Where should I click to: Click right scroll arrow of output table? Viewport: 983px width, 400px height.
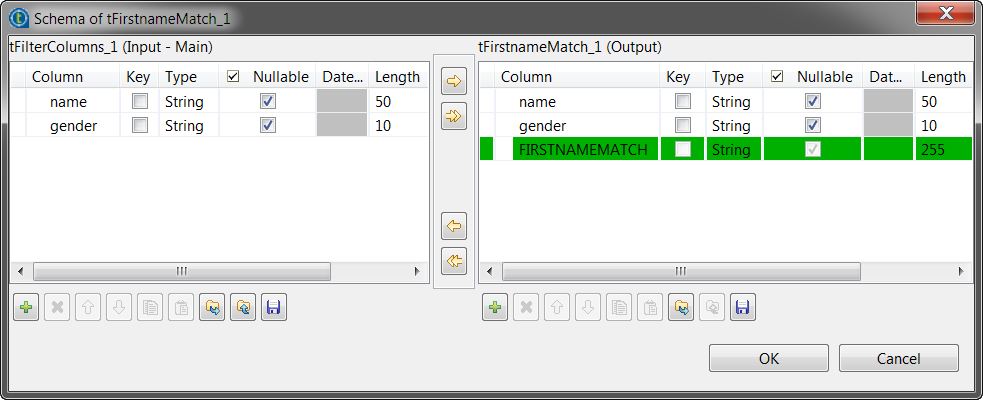[961, 271]
